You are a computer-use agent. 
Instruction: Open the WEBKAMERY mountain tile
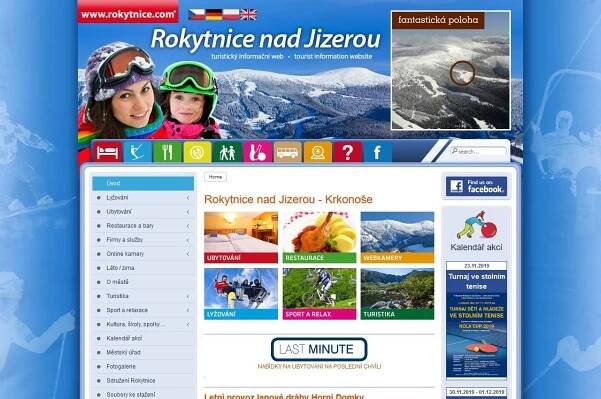(397, 238)
